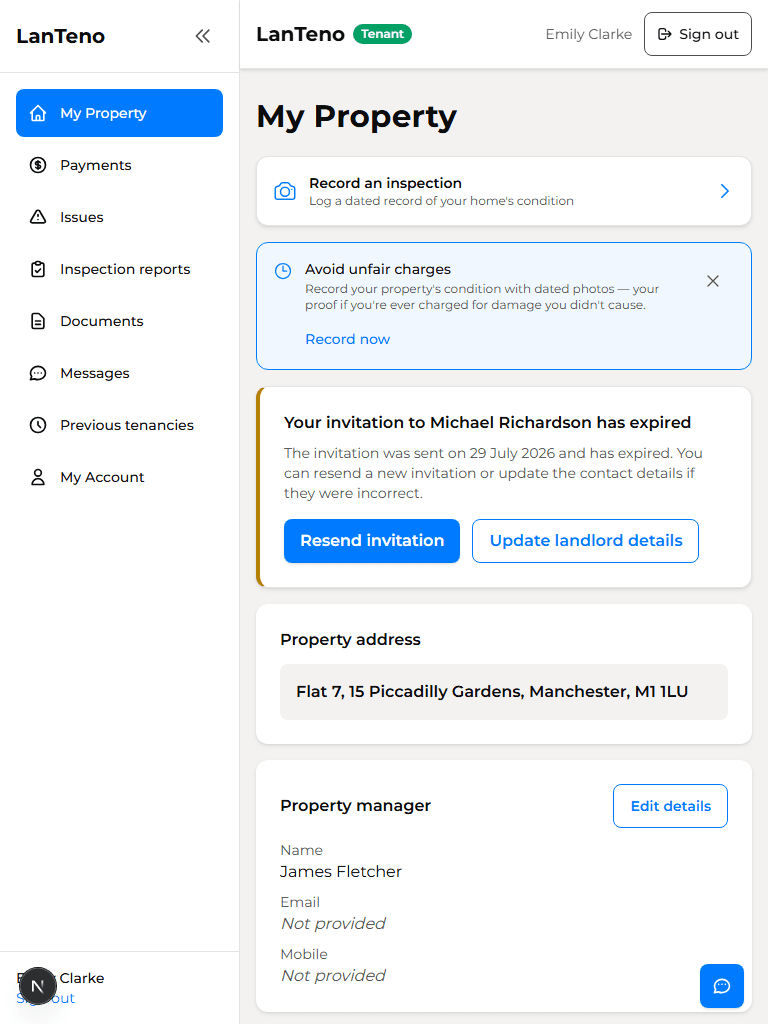Click the Record now link
Image resolution: width=768 pixels, height=1024 pixels.
pos(347,339)
